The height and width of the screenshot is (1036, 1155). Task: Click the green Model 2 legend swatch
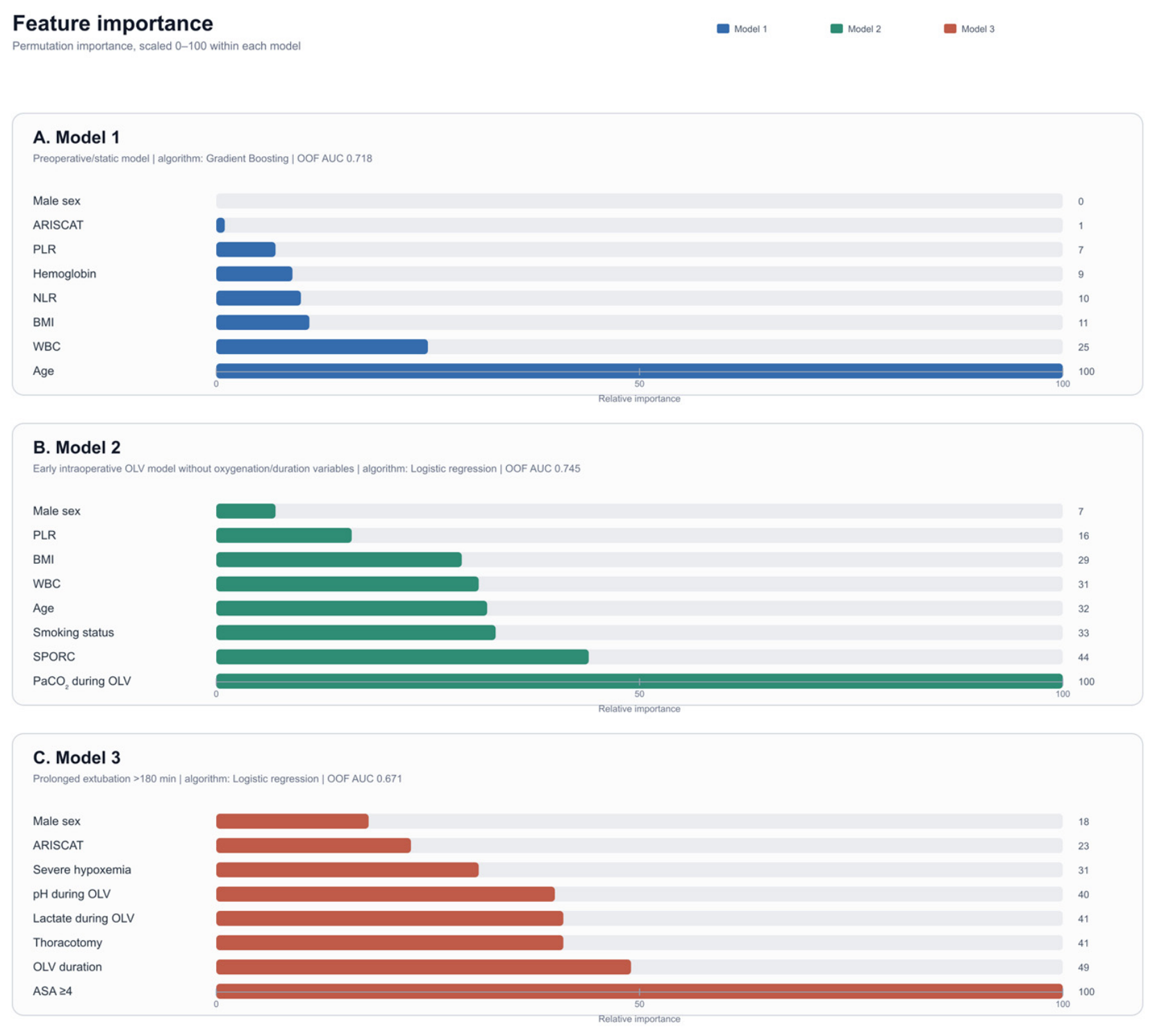click(x=836, y=28)
